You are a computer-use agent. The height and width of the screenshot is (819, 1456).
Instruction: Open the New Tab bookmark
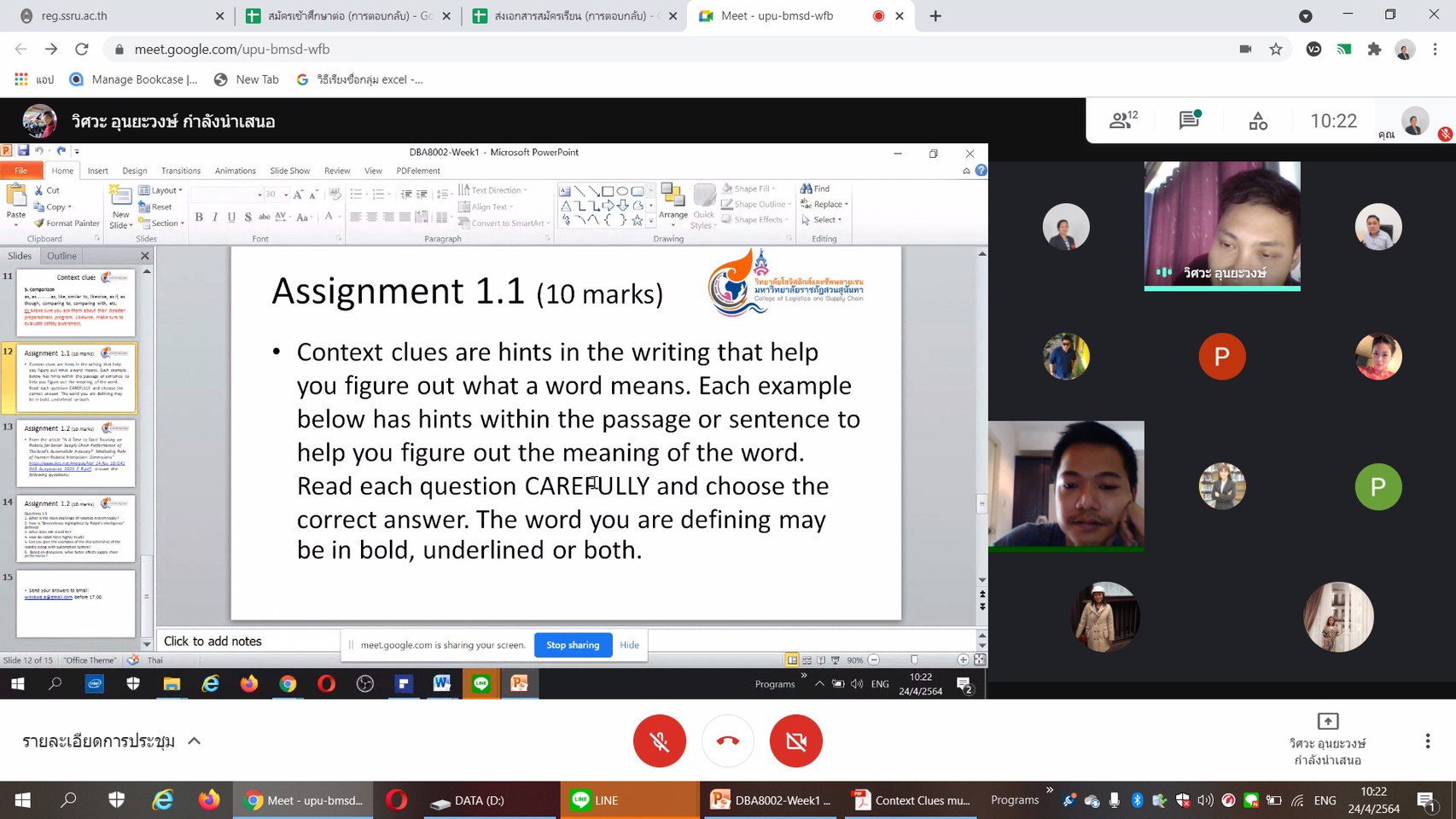(247, 79)
